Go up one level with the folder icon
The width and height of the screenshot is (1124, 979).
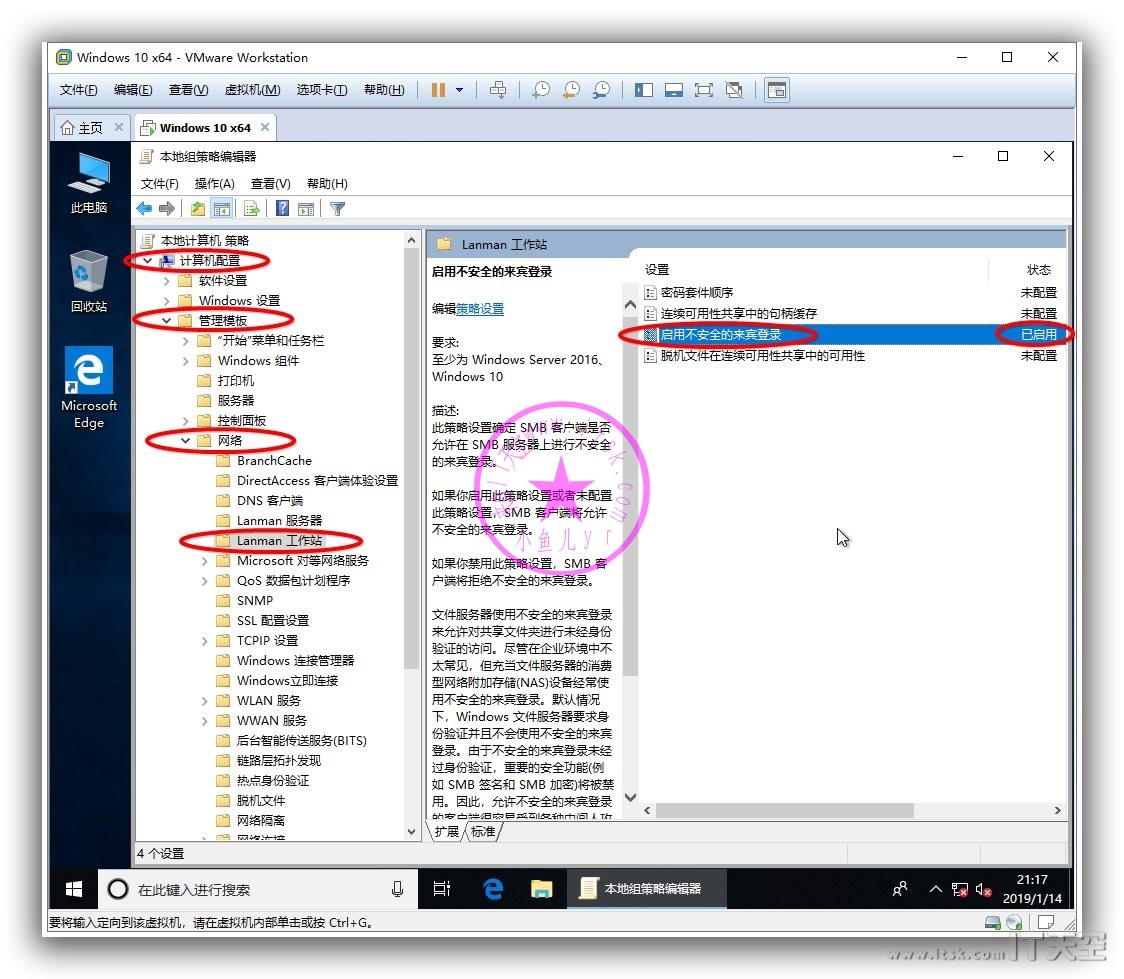(x=198, y=209)
